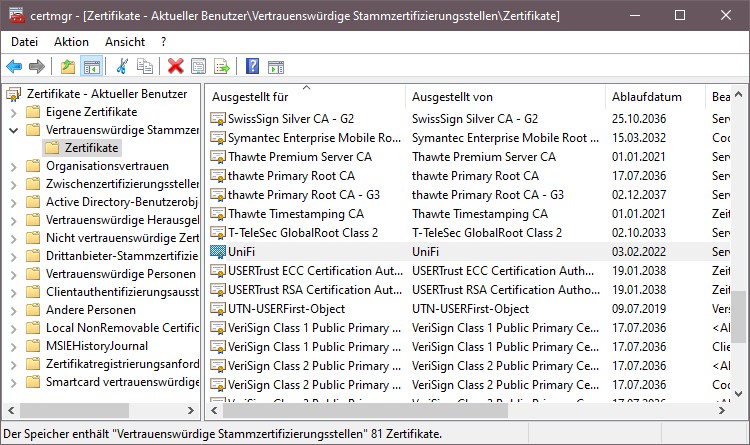Expand the Organisationsvertrauen node
The width and height of the screenshot is (750, 445).
(x=13, y=167)
